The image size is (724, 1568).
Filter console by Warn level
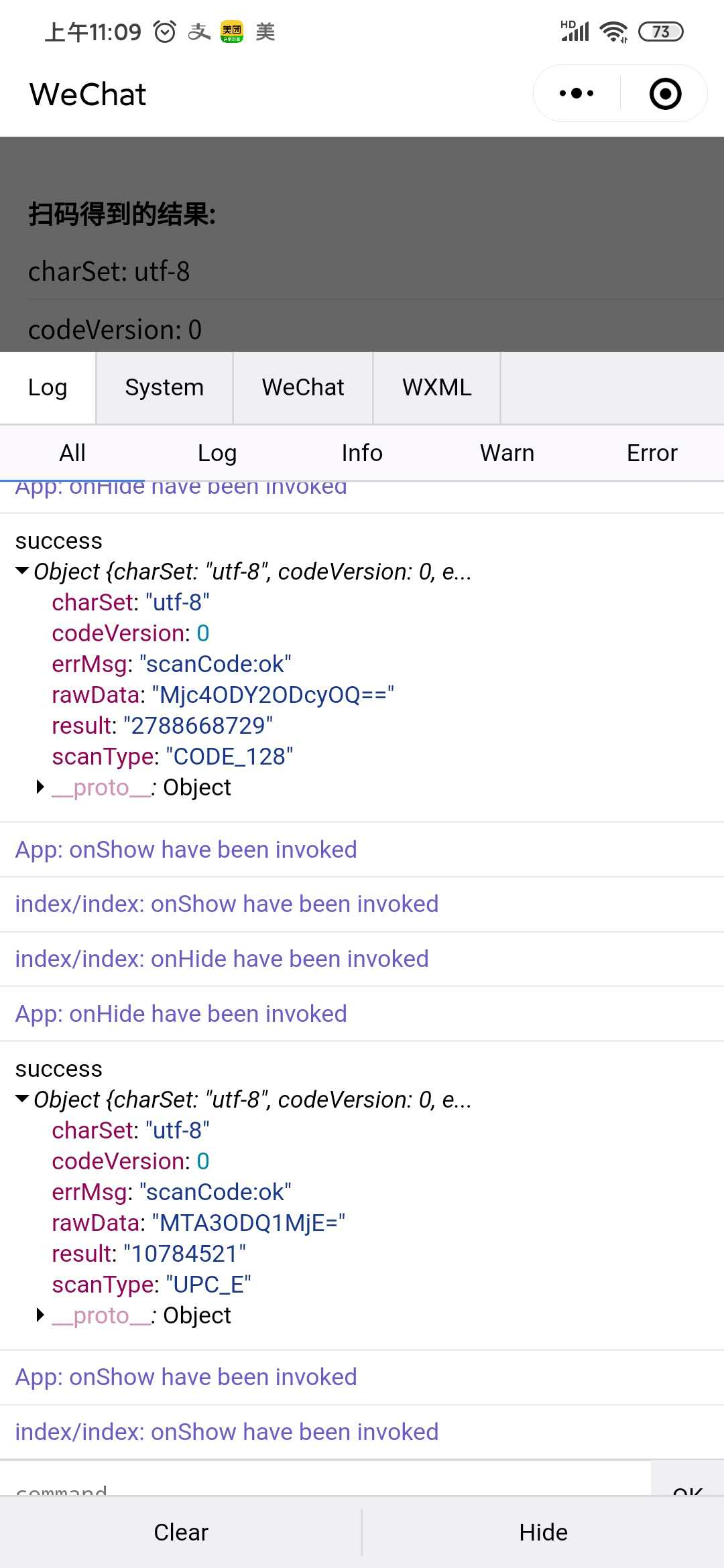507,453
